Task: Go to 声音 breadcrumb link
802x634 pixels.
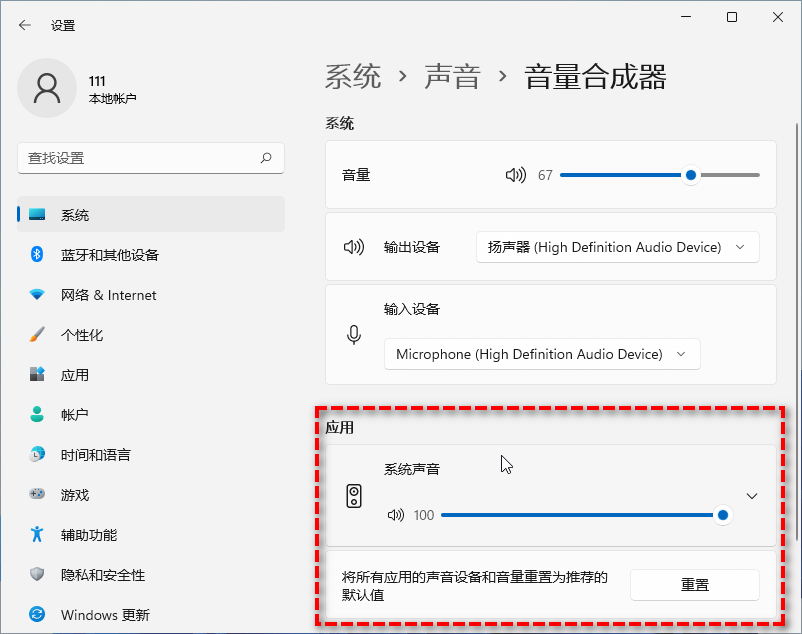Action: [x=452, y=77]
